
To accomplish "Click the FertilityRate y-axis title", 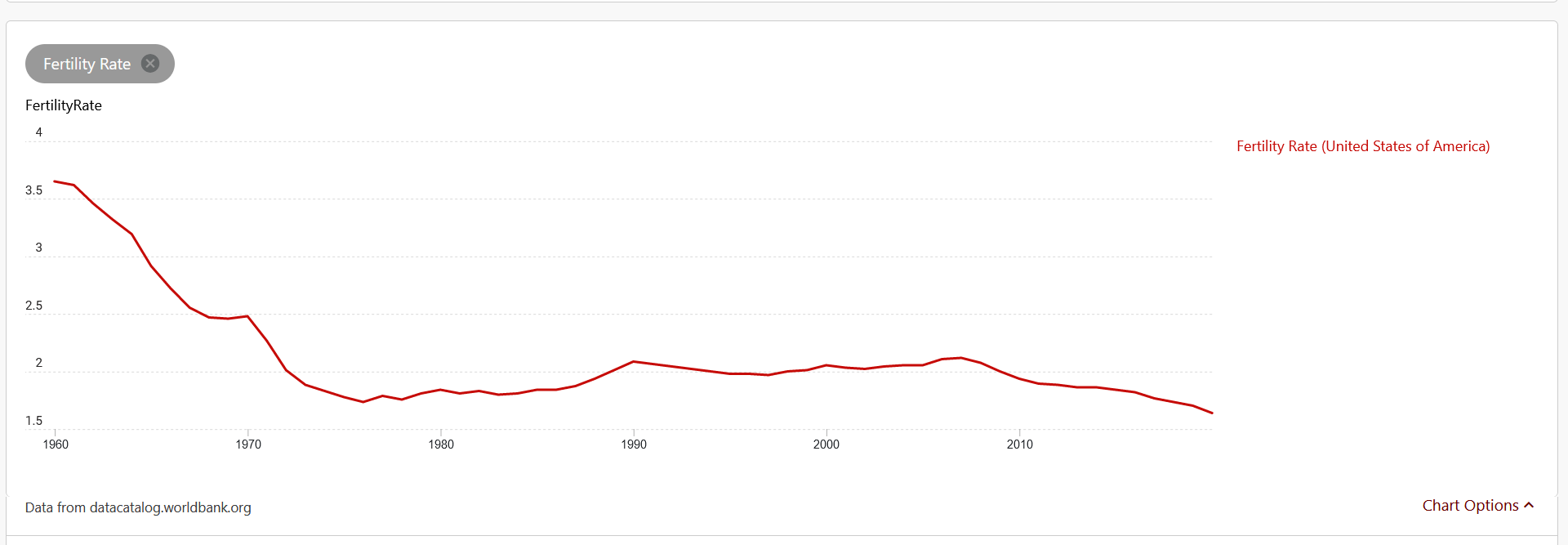I will point(64,105).
